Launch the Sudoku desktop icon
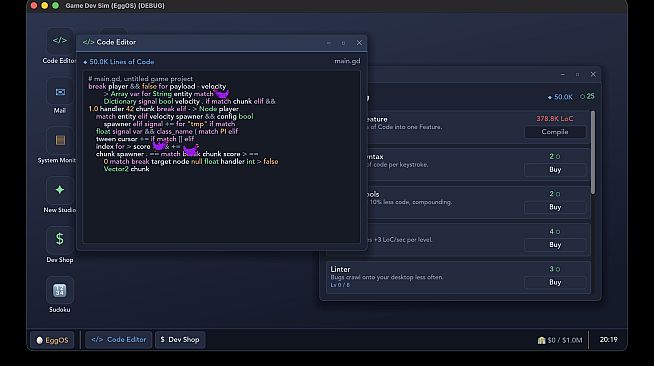 (60, 290)
